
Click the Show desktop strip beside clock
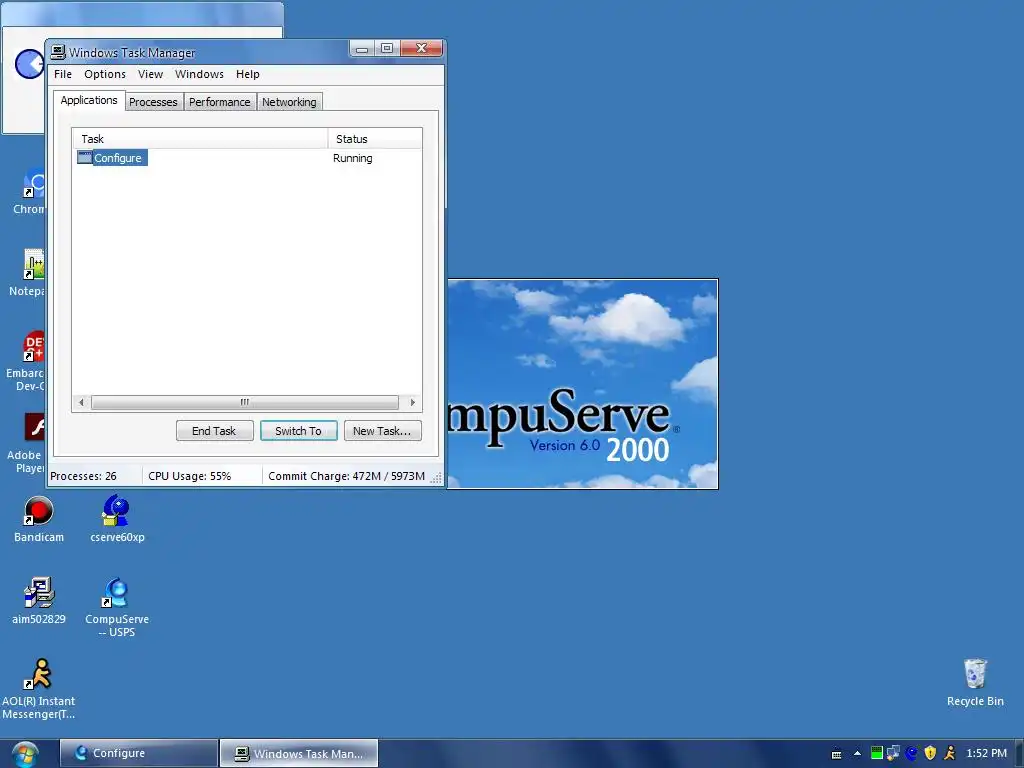point(1019,753)
